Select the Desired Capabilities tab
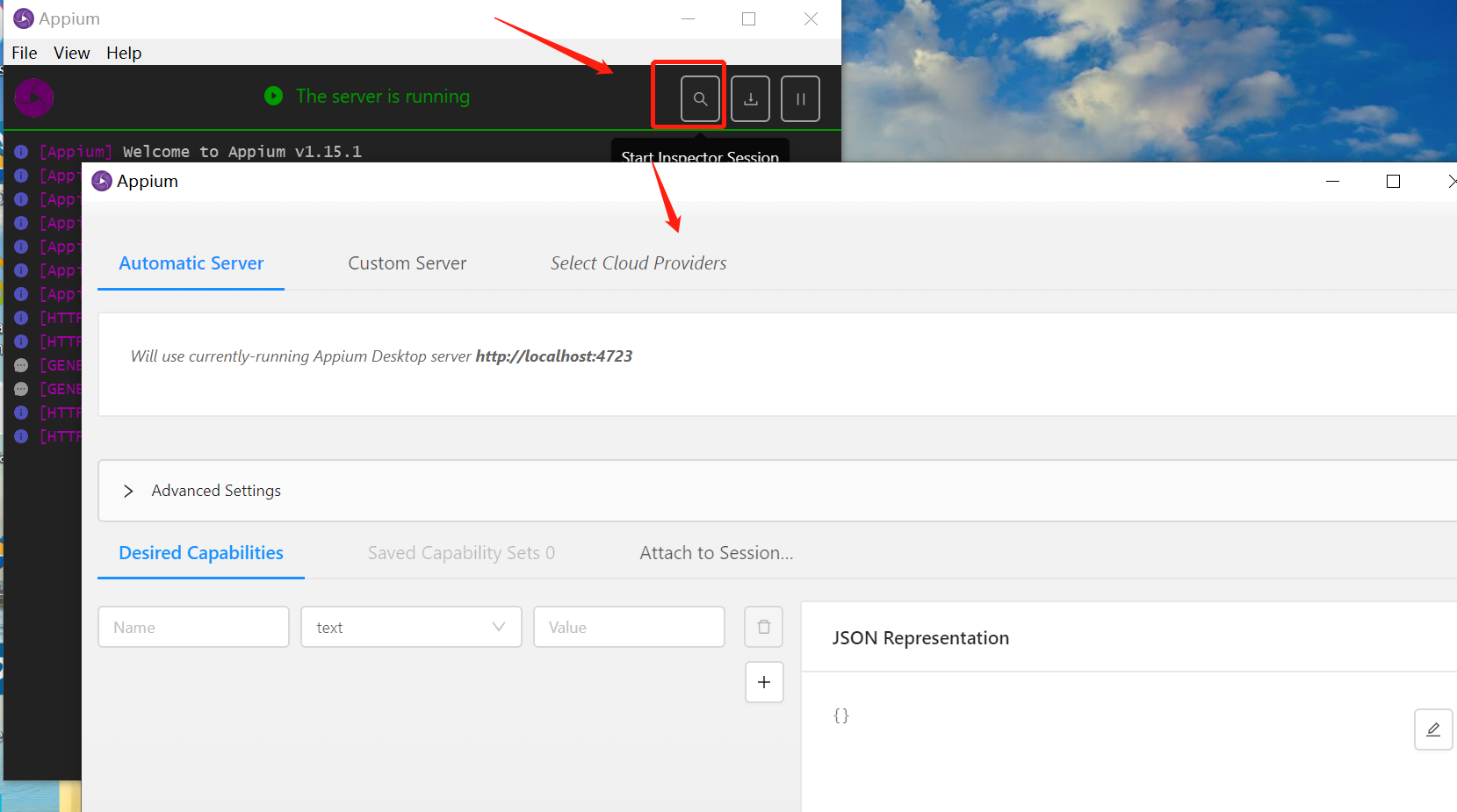This screenshot has width=1457, height=812. tap(201, 553)
